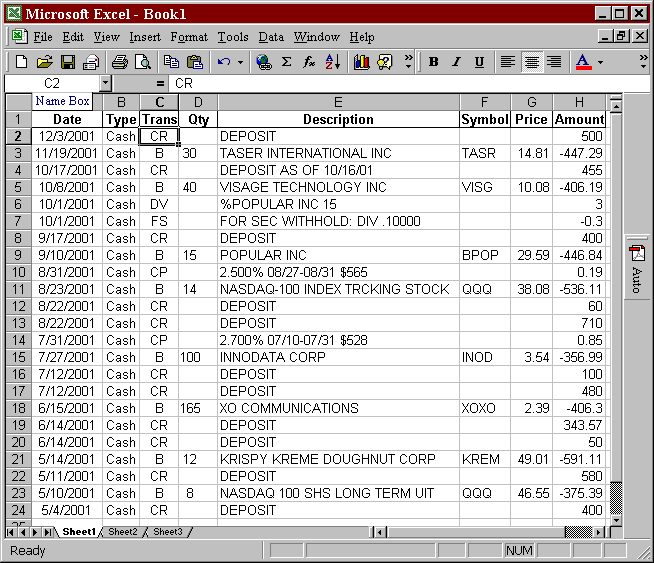Expand more Standard toolbar buttons chevron
The width and height of the screenshot is (654, 563).
point(408,61)
